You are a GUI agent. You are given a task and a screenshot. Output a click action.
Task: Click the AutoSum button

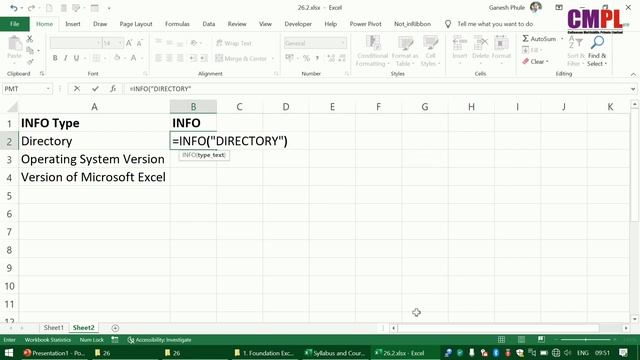(540, 39)
